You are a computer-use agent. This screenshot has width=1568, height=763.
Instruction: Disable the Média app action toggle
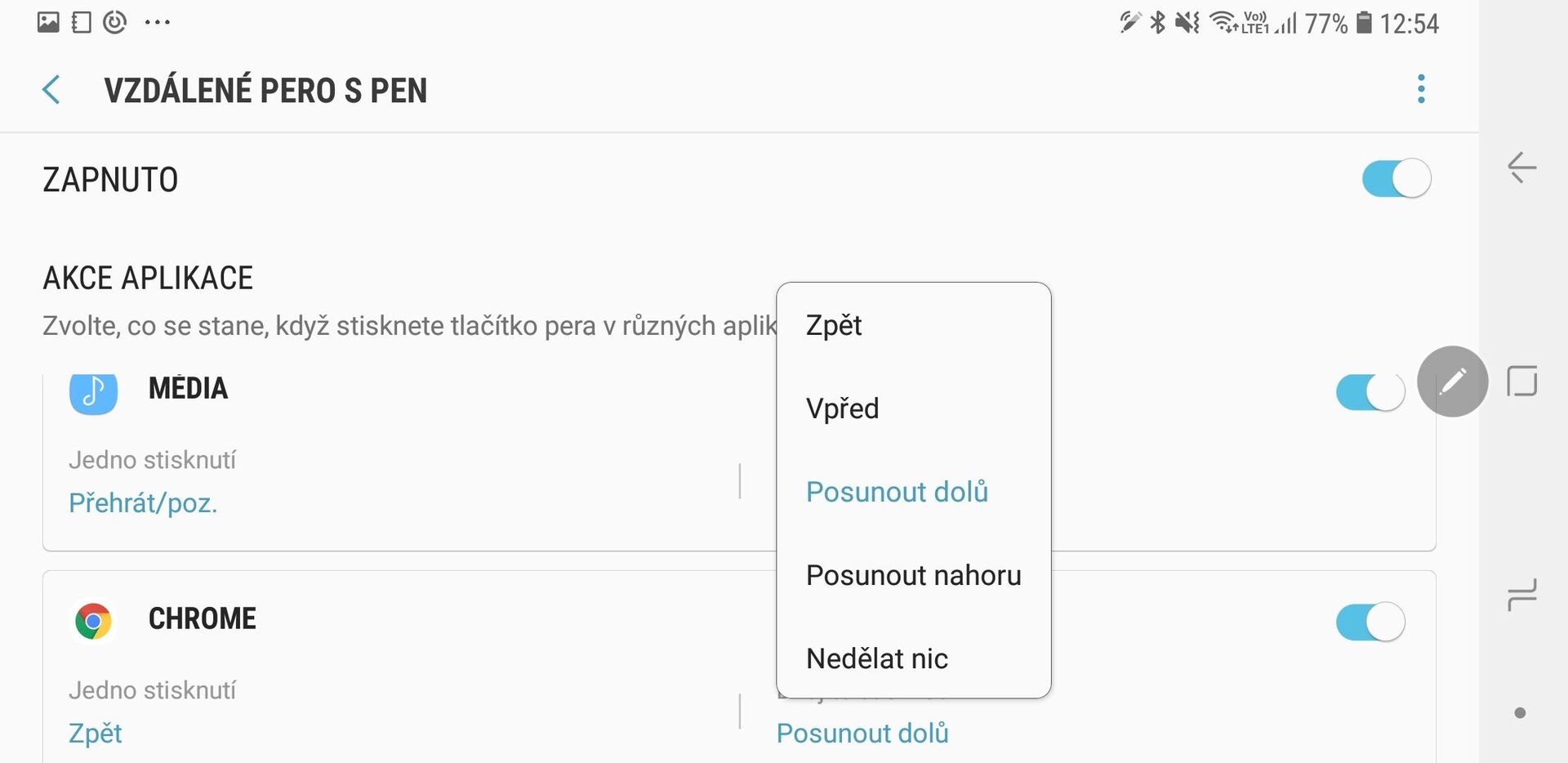(x=1370, y=392)
